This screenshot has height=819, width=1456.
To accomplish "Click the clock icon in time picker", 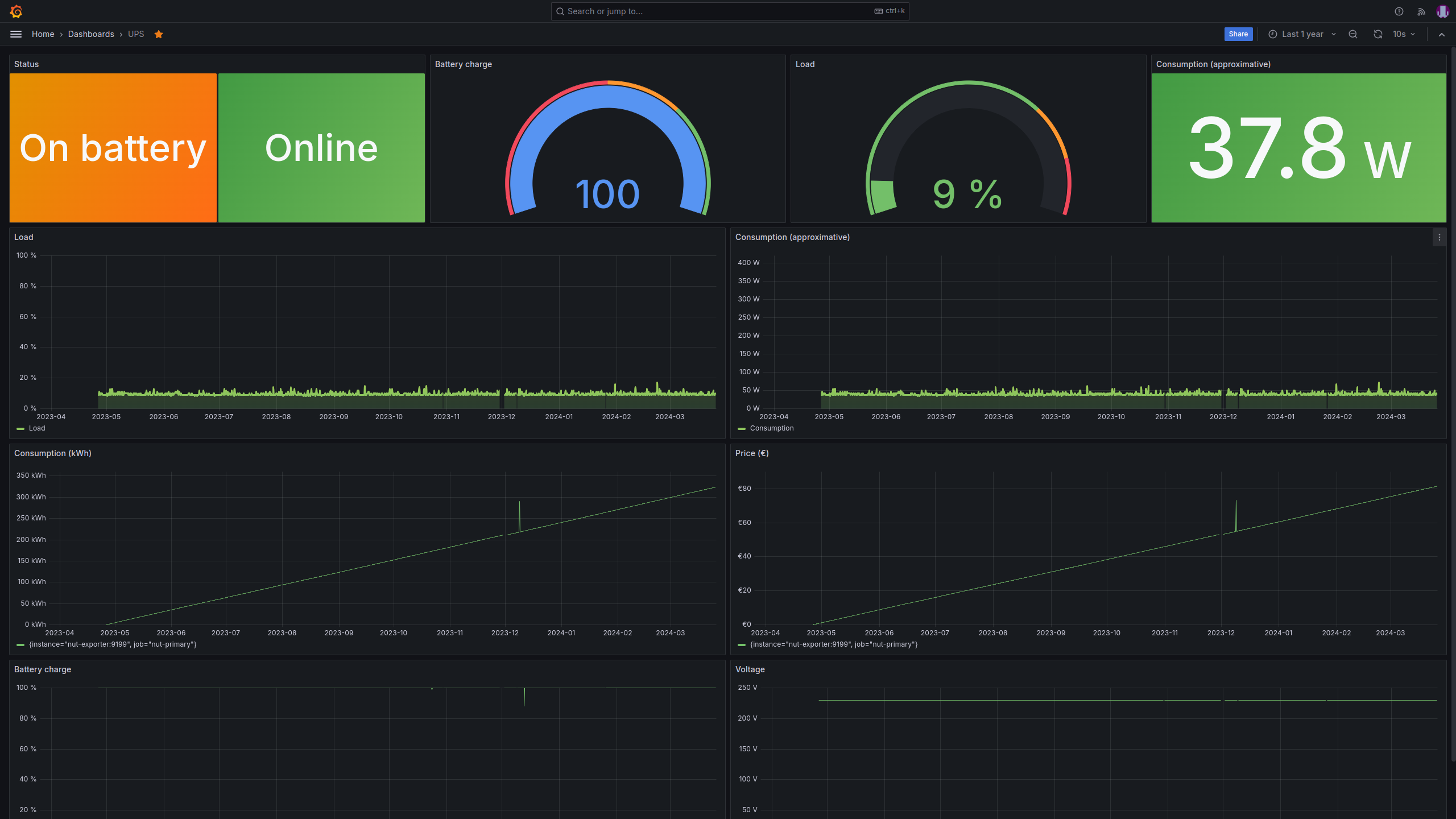I will [1273, 34].
